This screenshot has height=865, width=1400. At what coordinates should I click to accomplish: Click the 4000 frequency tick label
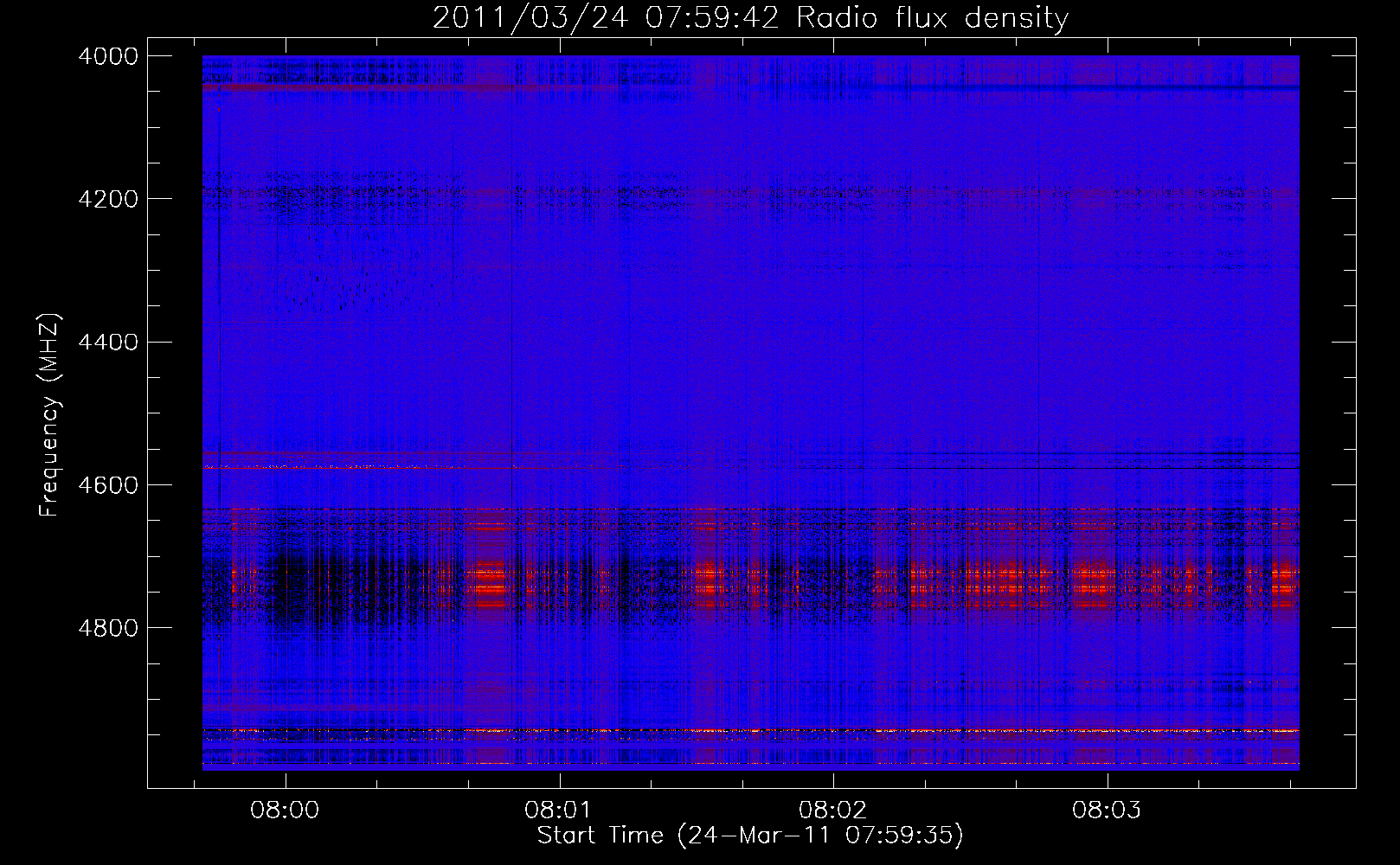(x=108, y=56)
